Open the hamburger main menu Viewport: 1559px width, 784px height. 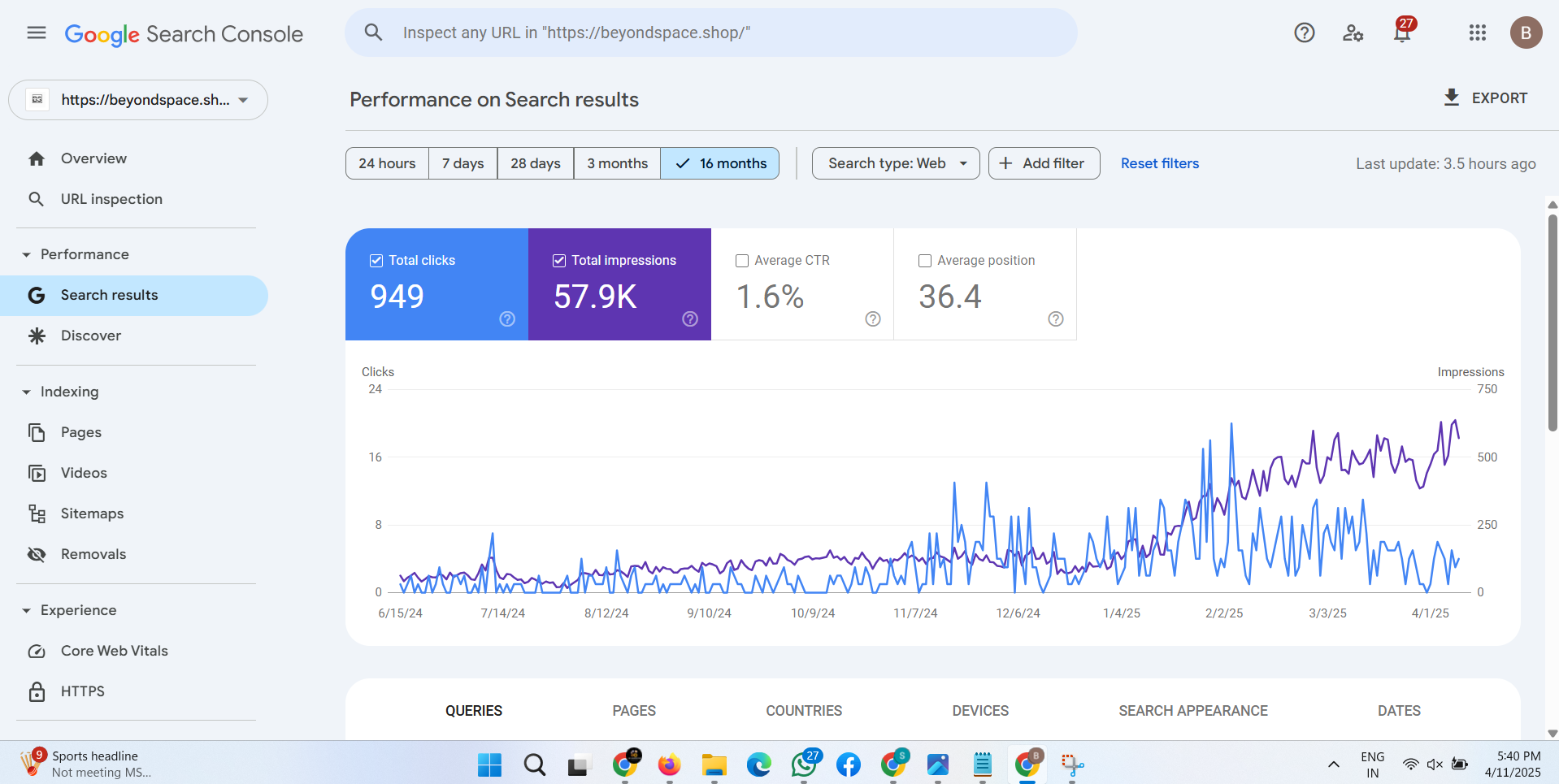[x=37, y=32]
